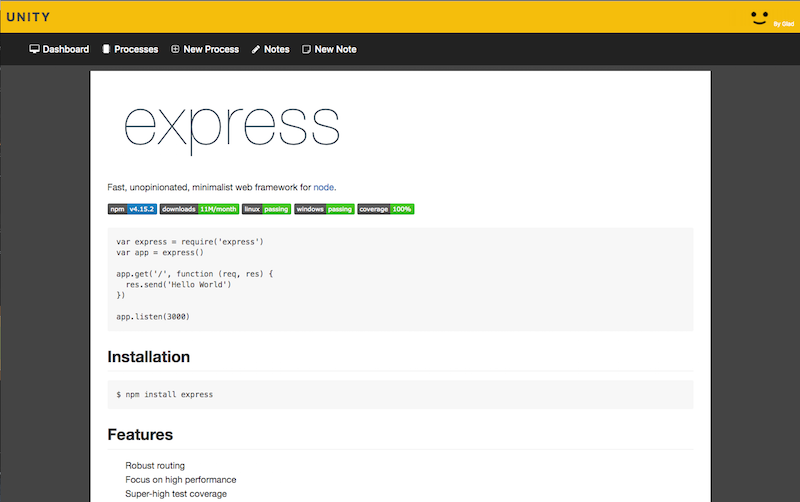Click the Notes pencil icon
Viewport: 800px width, 502px height.
coord(256,49)
